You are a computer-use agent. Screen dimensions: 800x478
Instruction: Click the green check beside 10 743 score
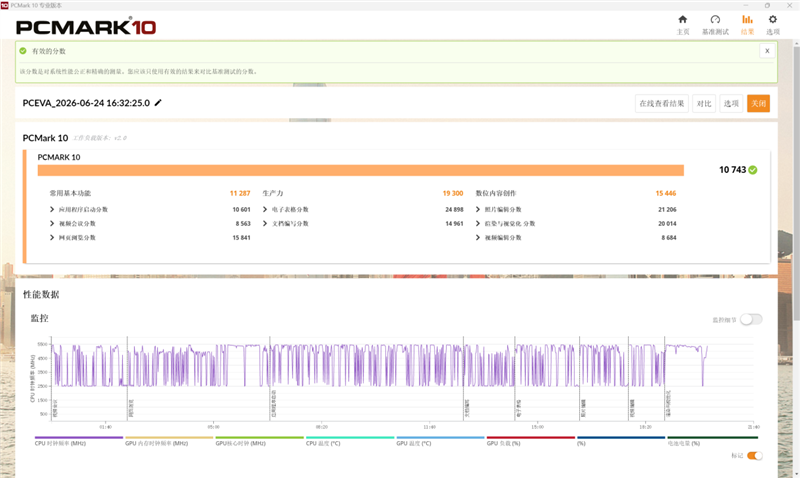click(x=753, y=170)
